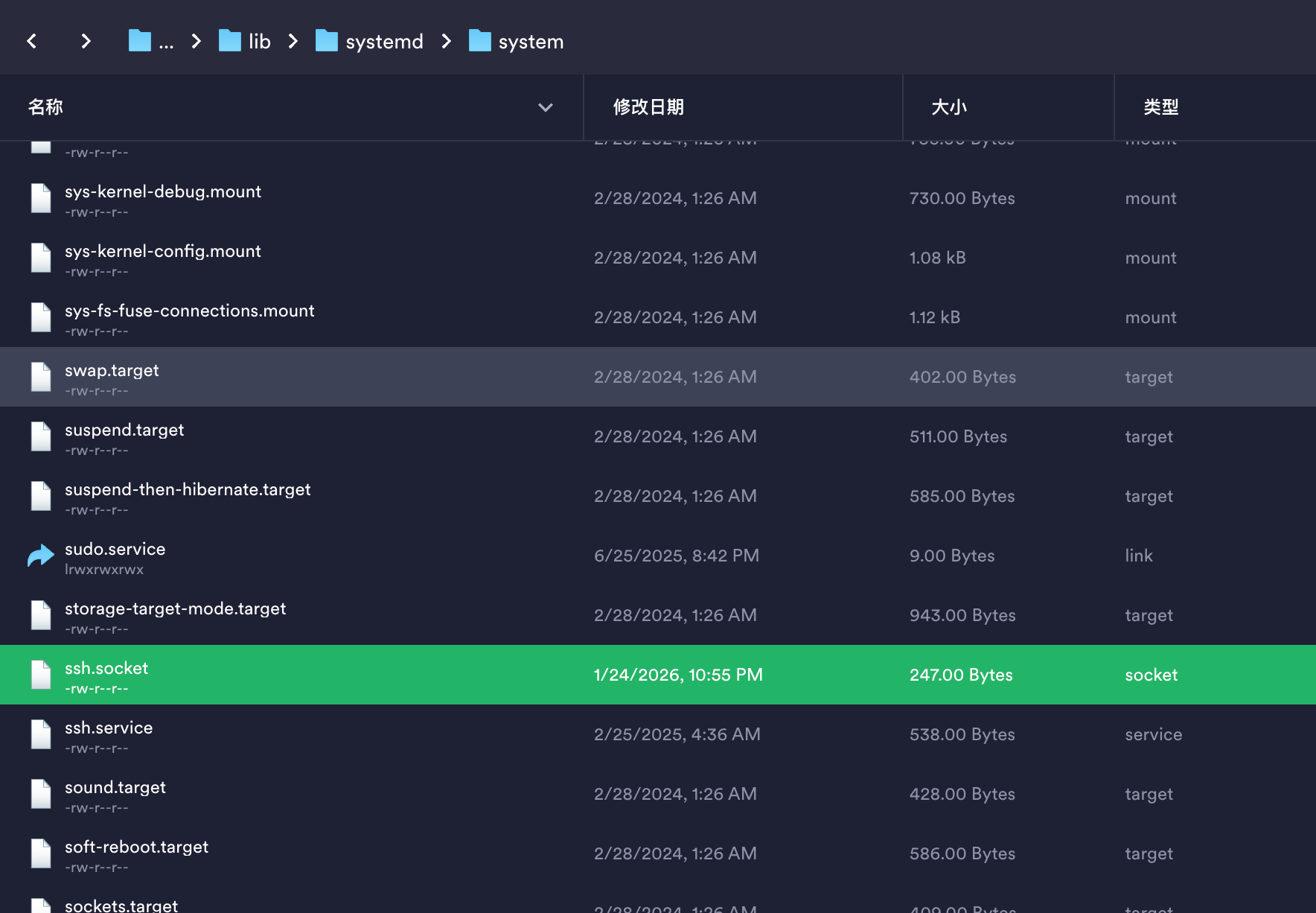The height and width of the screenshot is (913, 1316).
Task: Click the lib folder icon in breadcrumb
Action: point(230,41)
